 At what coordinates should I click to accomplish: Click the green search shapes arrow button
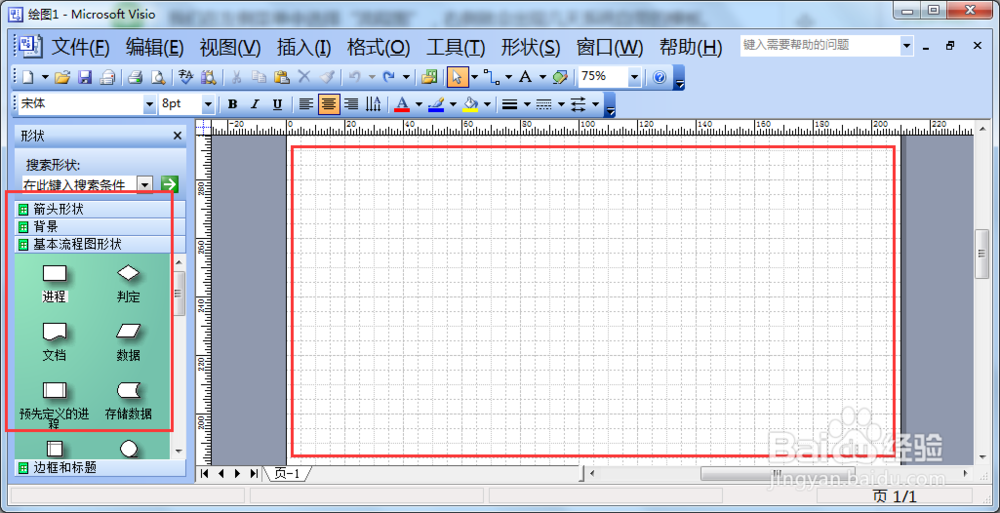click(x=169, y=184)
